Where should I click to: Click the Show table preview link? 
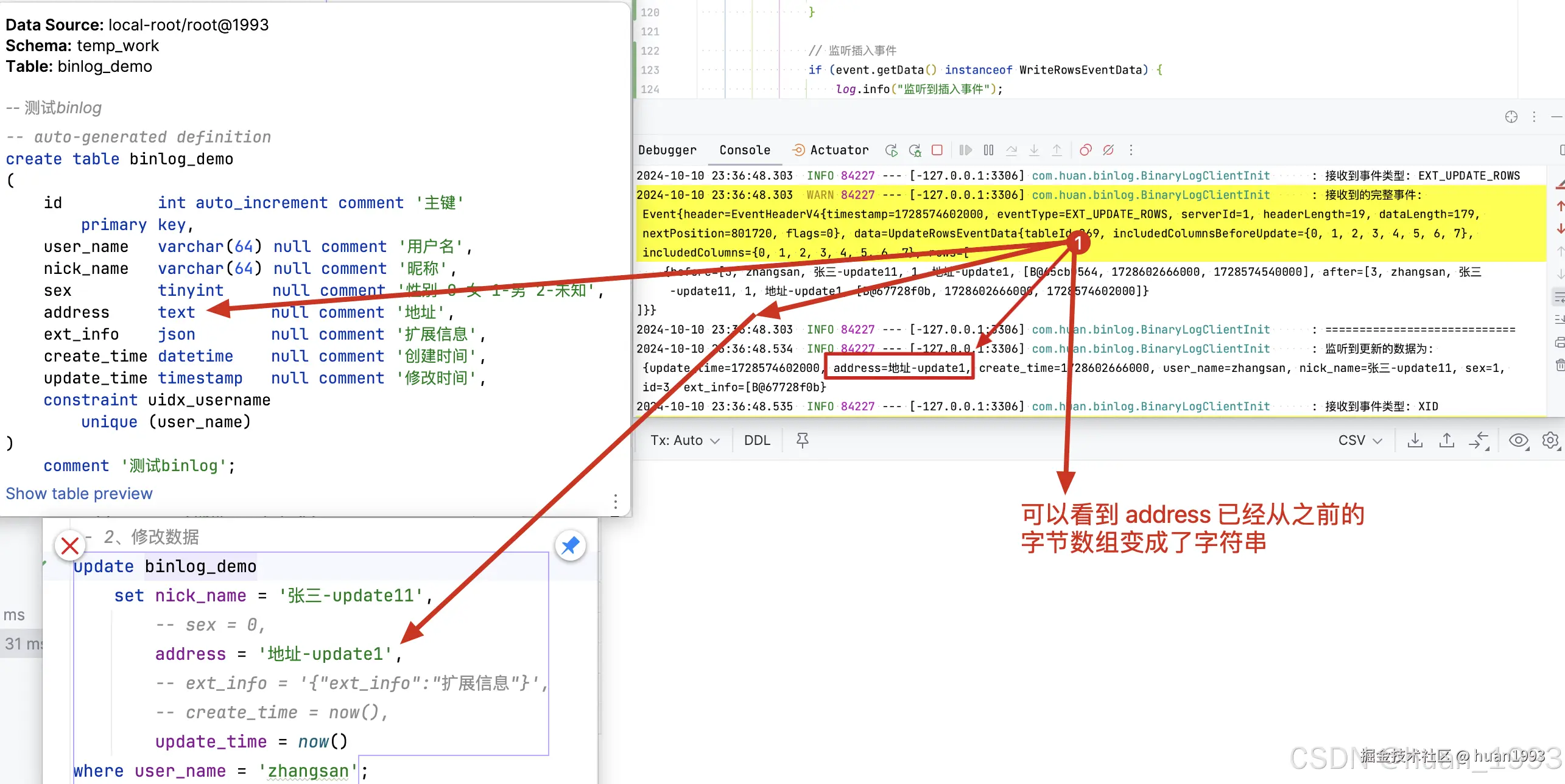[79, 494]
